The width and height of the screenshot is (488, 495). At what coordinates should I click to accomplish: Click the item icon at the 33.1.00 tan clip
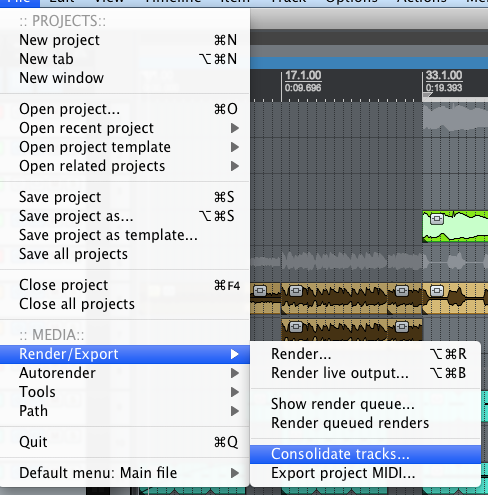(437, 291)
